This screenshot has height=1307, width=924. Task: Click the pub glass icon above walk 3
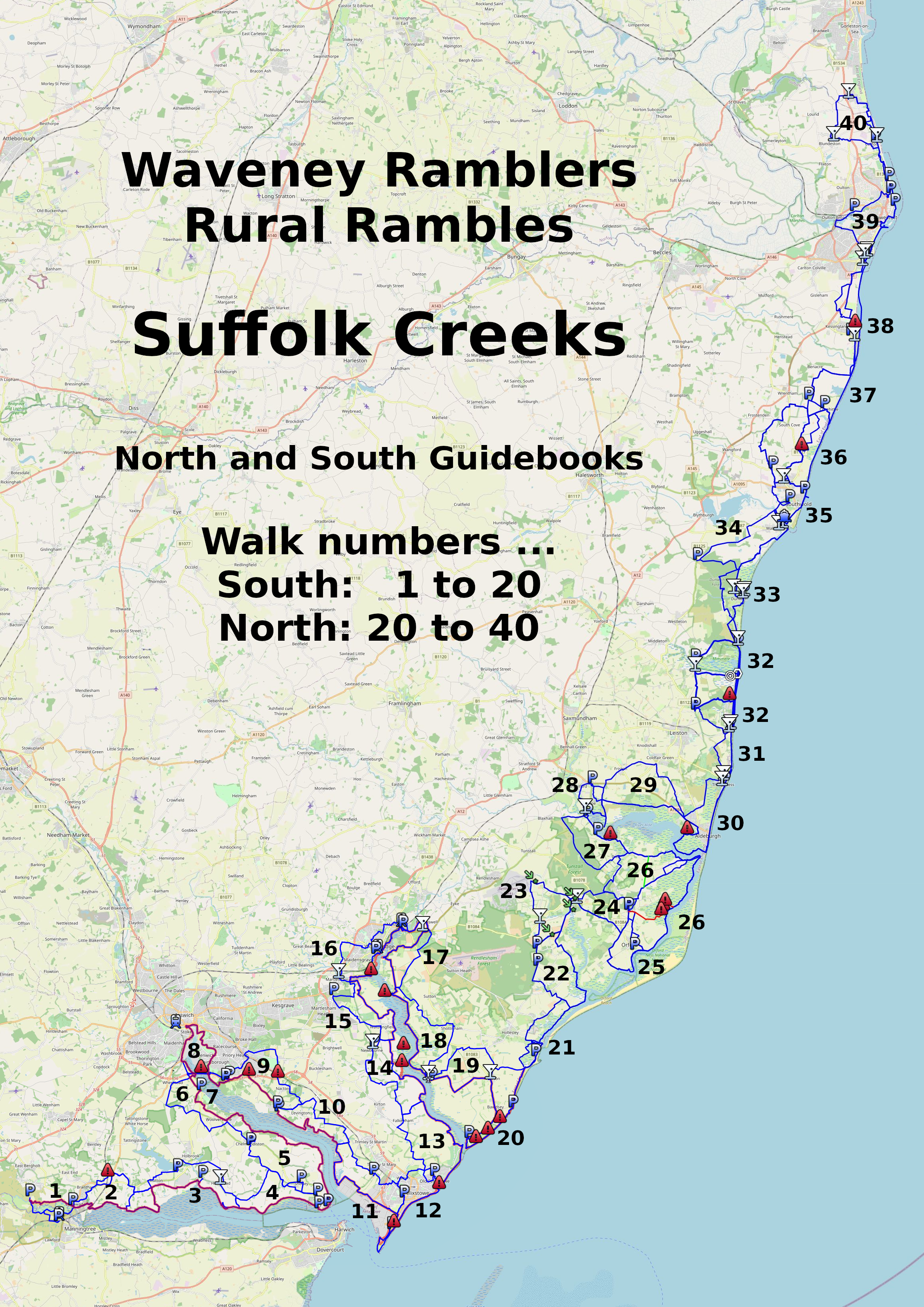220,1176
